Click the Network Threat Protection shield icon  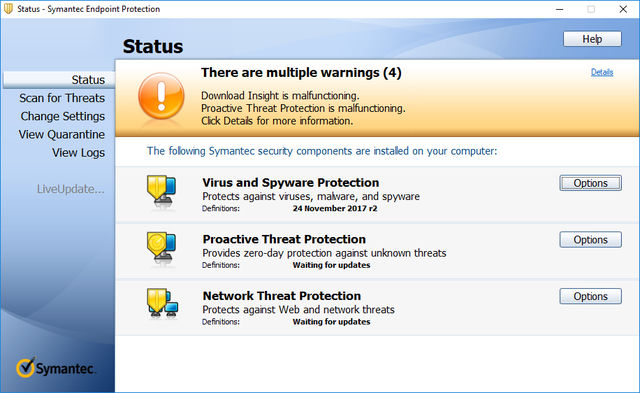[162, 303]
